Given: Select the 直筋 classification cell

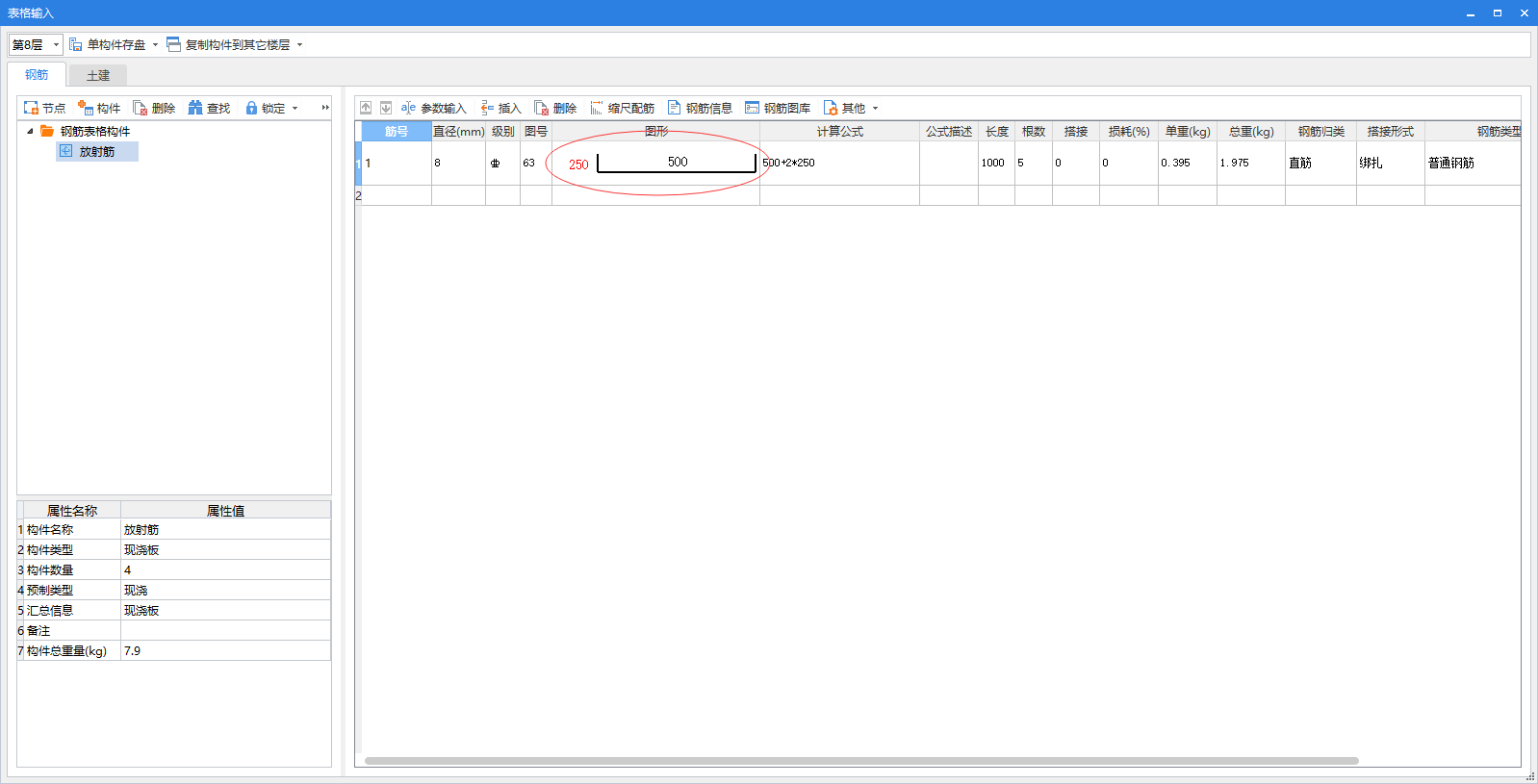Looking at the screenshot, I should pos(1320,164).
